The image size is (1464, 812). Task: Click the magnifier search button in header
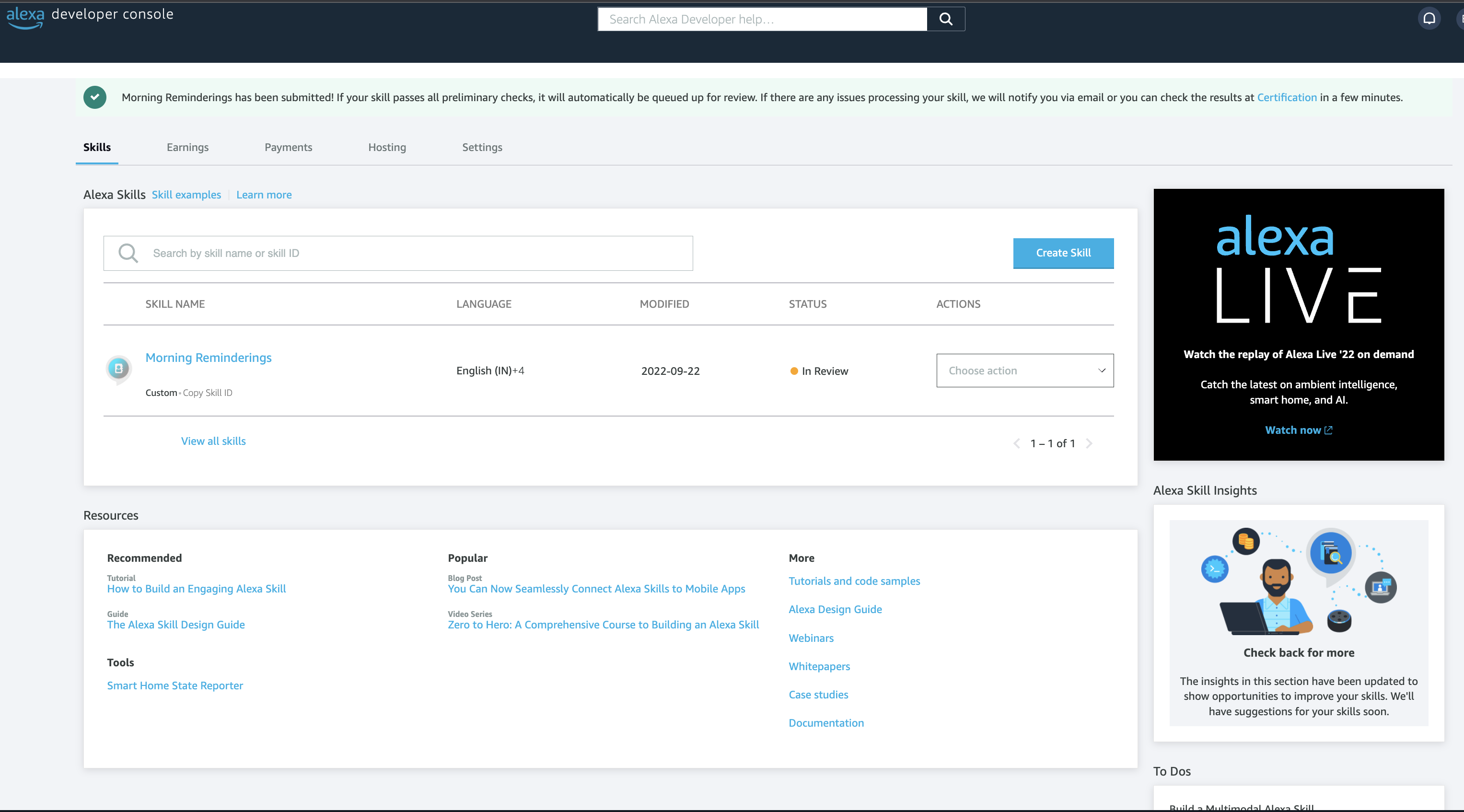[946, 19]
